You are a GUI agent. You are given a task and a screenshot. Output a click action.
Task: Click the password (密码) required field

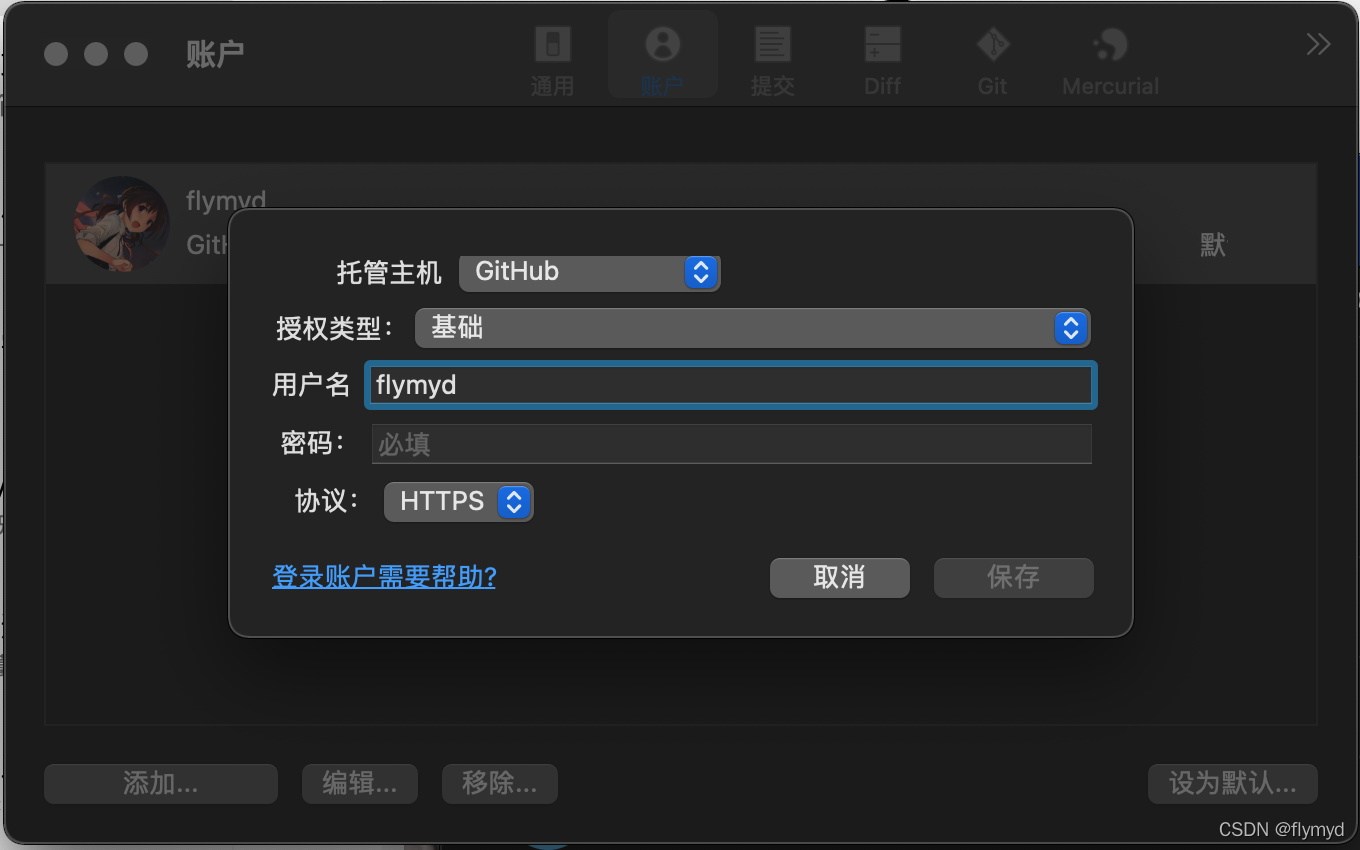[731, 443]
